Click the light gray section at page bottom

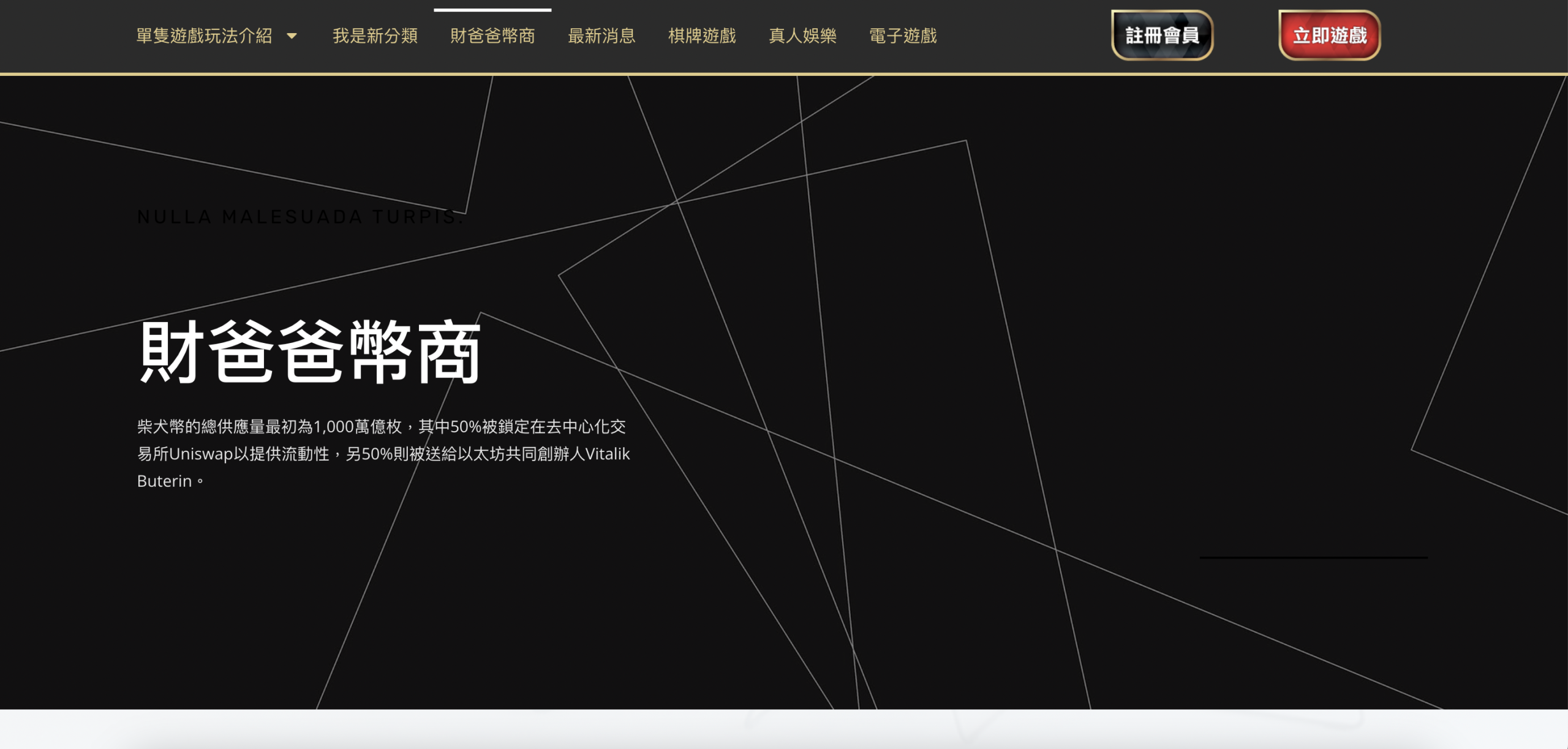pos(784,729)
